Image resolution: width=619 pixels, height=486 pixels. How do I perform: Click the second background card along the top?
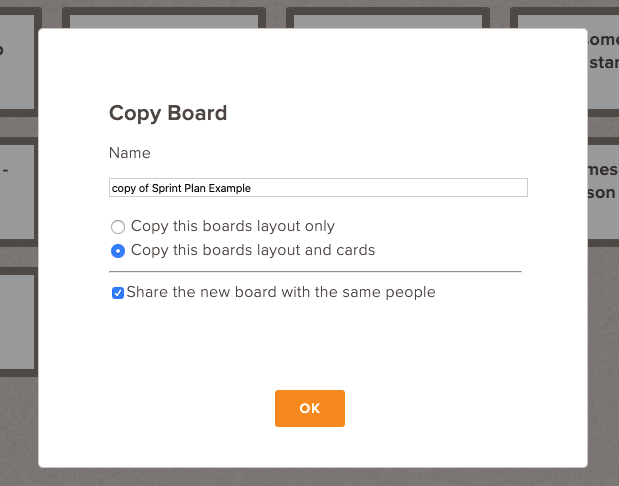coord(164,21)
